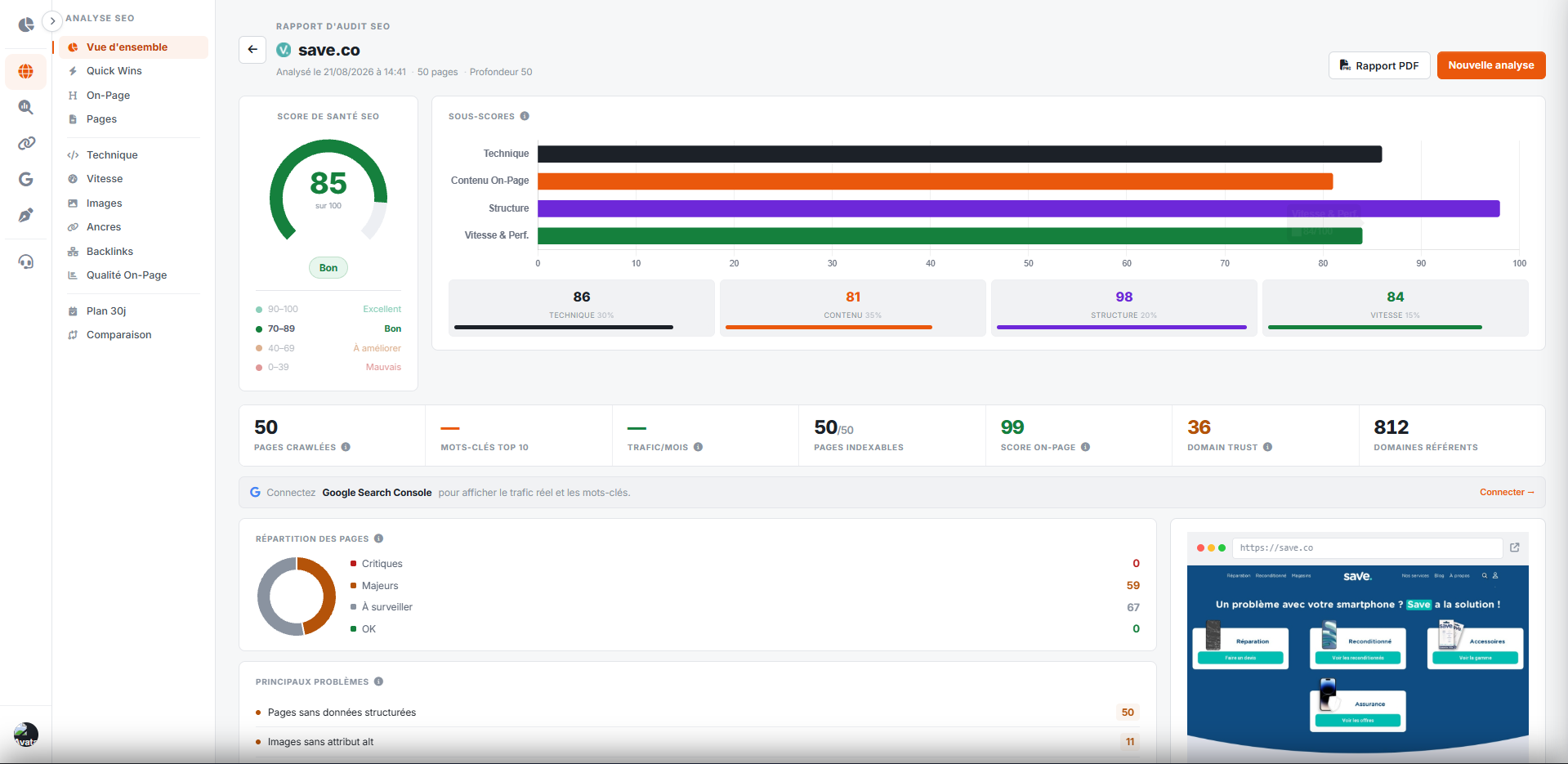1568x764 pixels.
Task: Open the Google G rail icon
Action: [26, 180]
